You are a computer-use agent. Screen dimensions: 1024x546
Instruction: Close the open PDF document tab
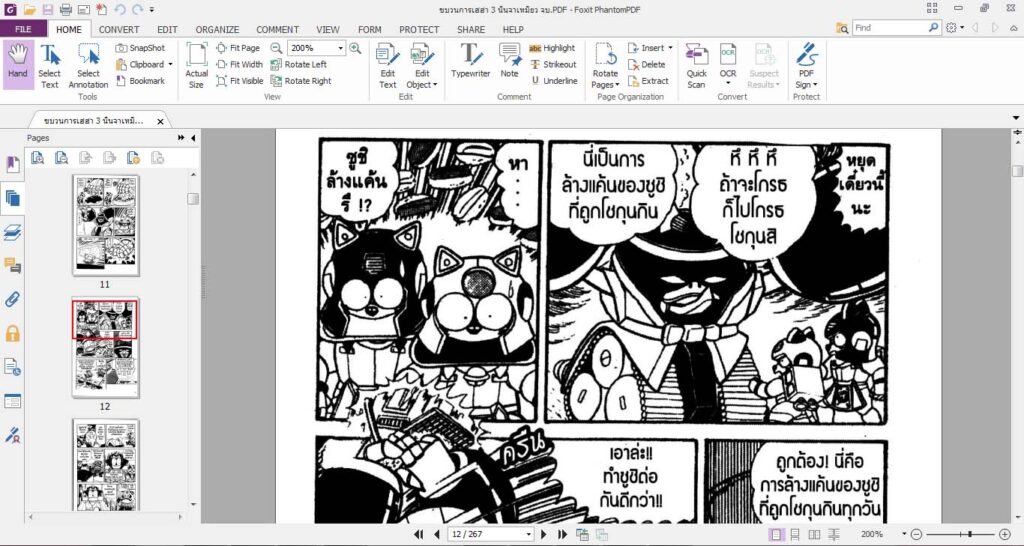point(160,121)
